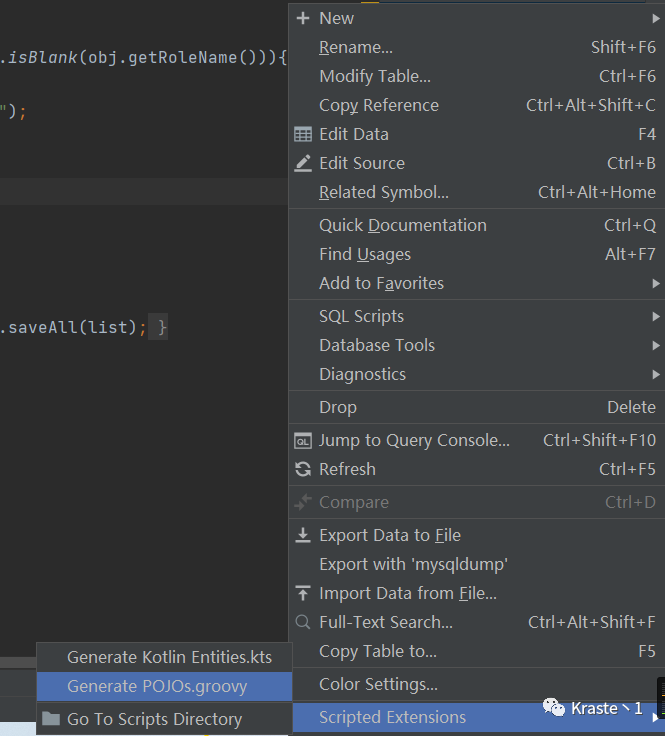Click the Export Data download icon
This screenshot has height=736, width=665.
[303, 535]
